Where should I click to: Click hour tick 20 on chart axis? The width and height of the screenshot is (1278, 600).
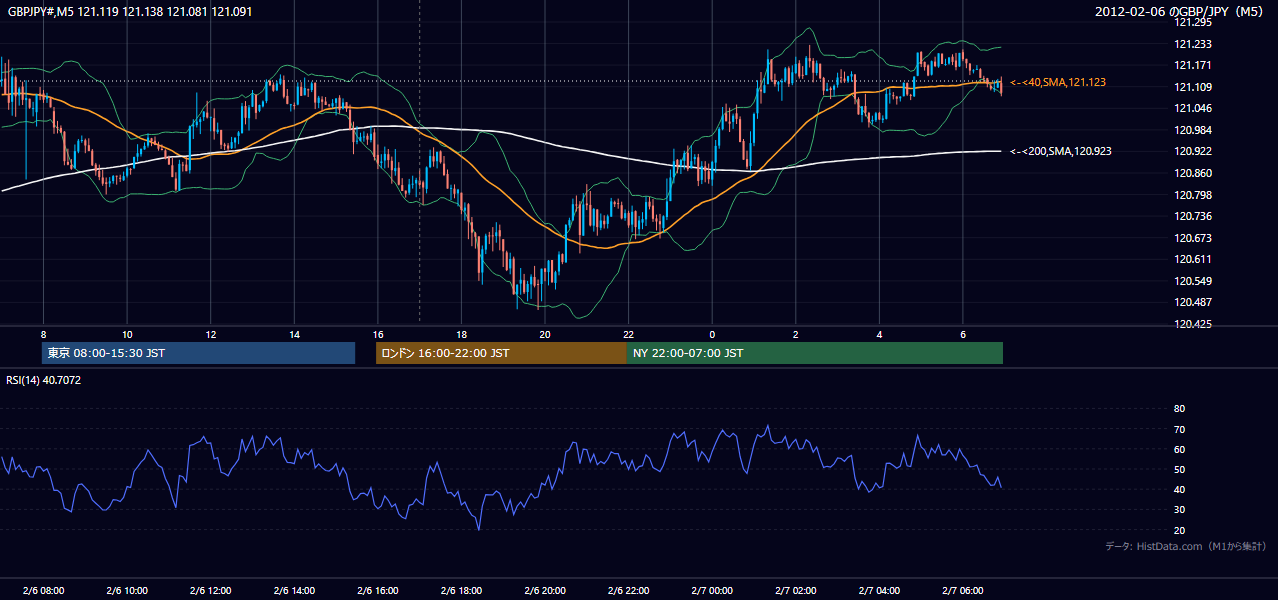coord(544,334)
